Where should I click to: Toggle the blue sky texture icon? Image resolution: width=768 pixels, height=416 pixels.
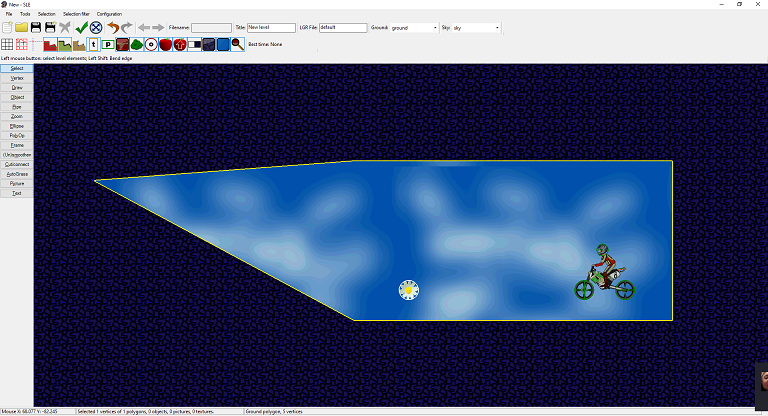223,45
